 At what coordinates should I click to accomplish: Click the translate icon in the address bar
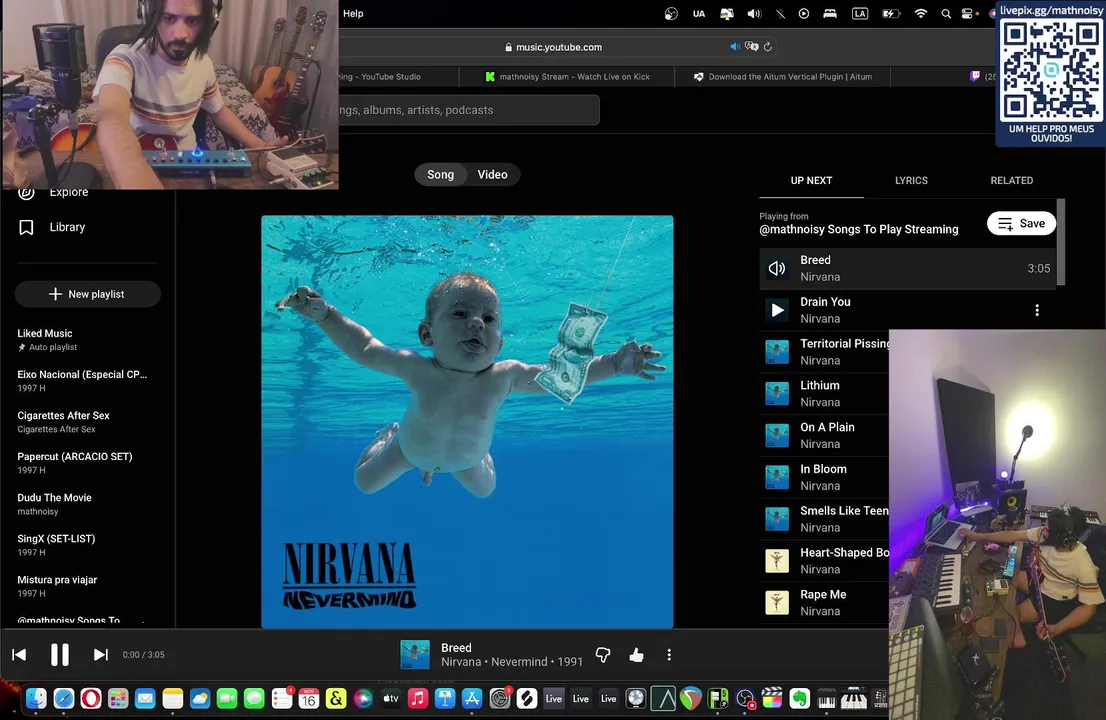coord(752,47)
